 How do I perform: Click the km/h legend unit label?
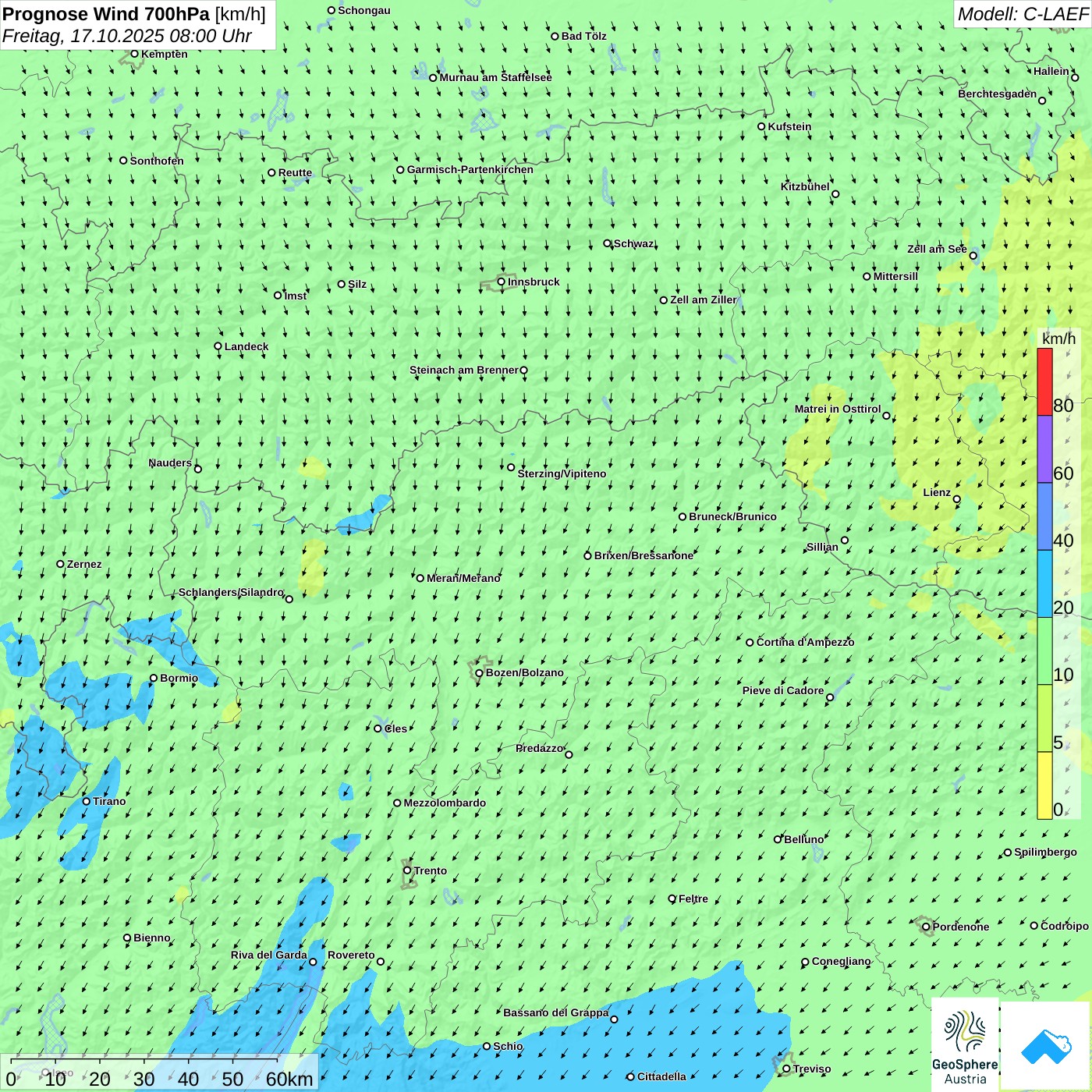(x=1058, y=339)
